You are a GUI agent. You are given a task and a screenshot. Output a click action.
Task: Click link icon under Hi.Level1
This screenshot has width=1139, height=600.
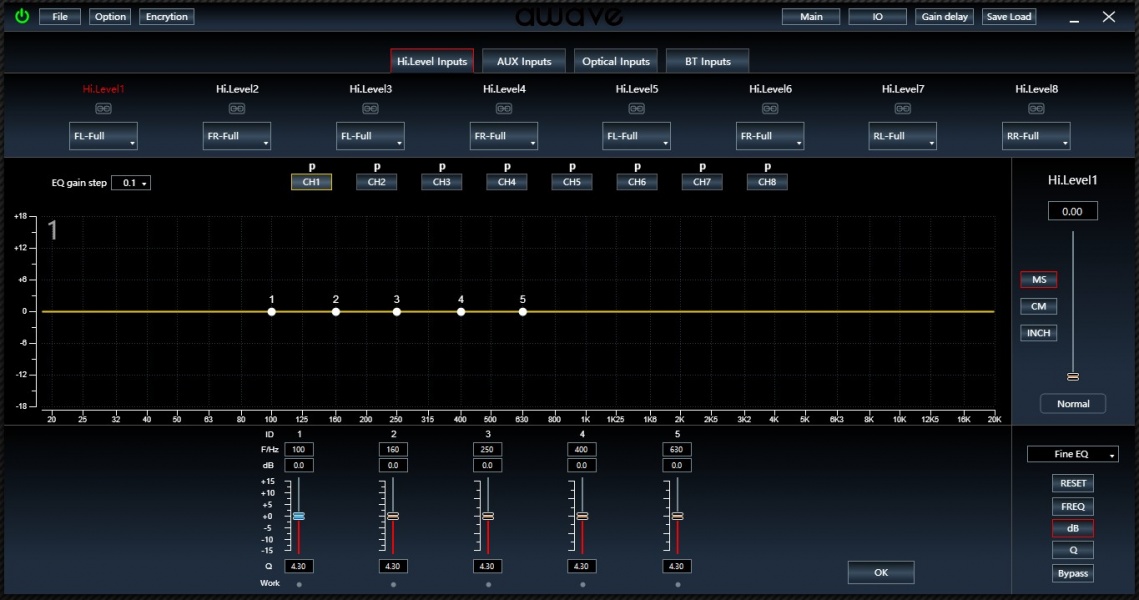point(103,109)
